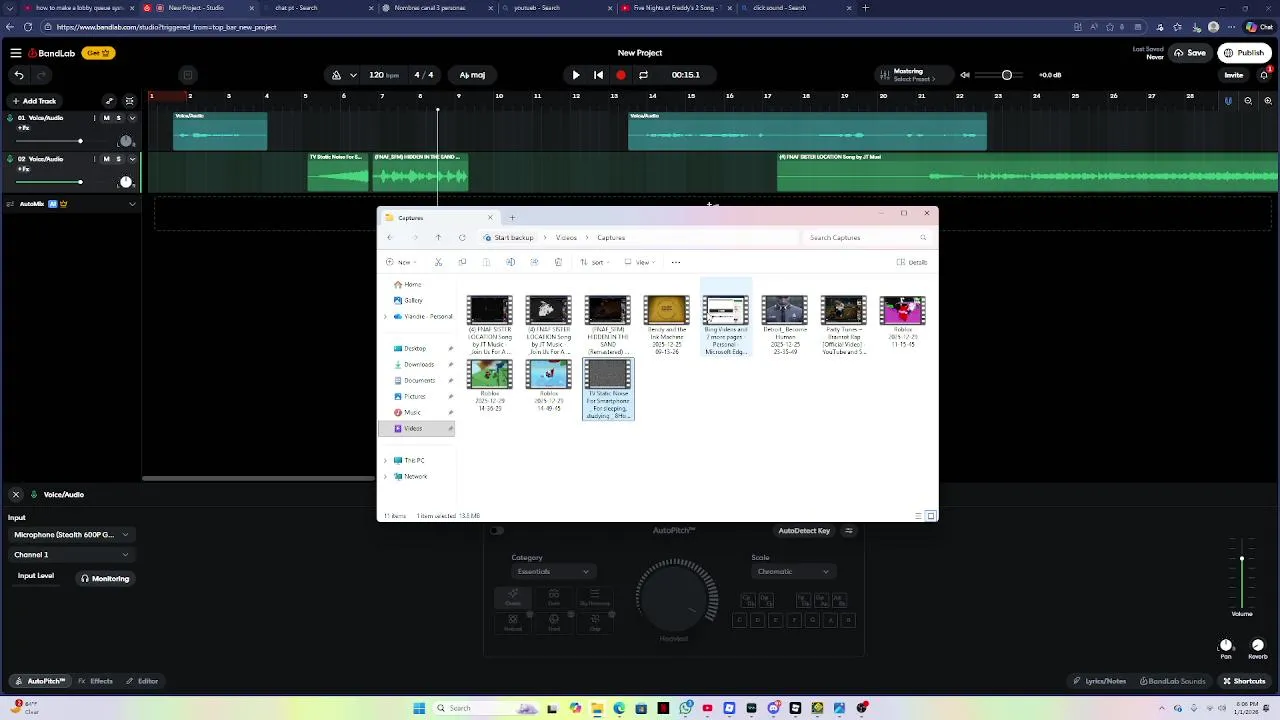
Task: Zoom in the timeline
Action: (x=1268, y=101)
